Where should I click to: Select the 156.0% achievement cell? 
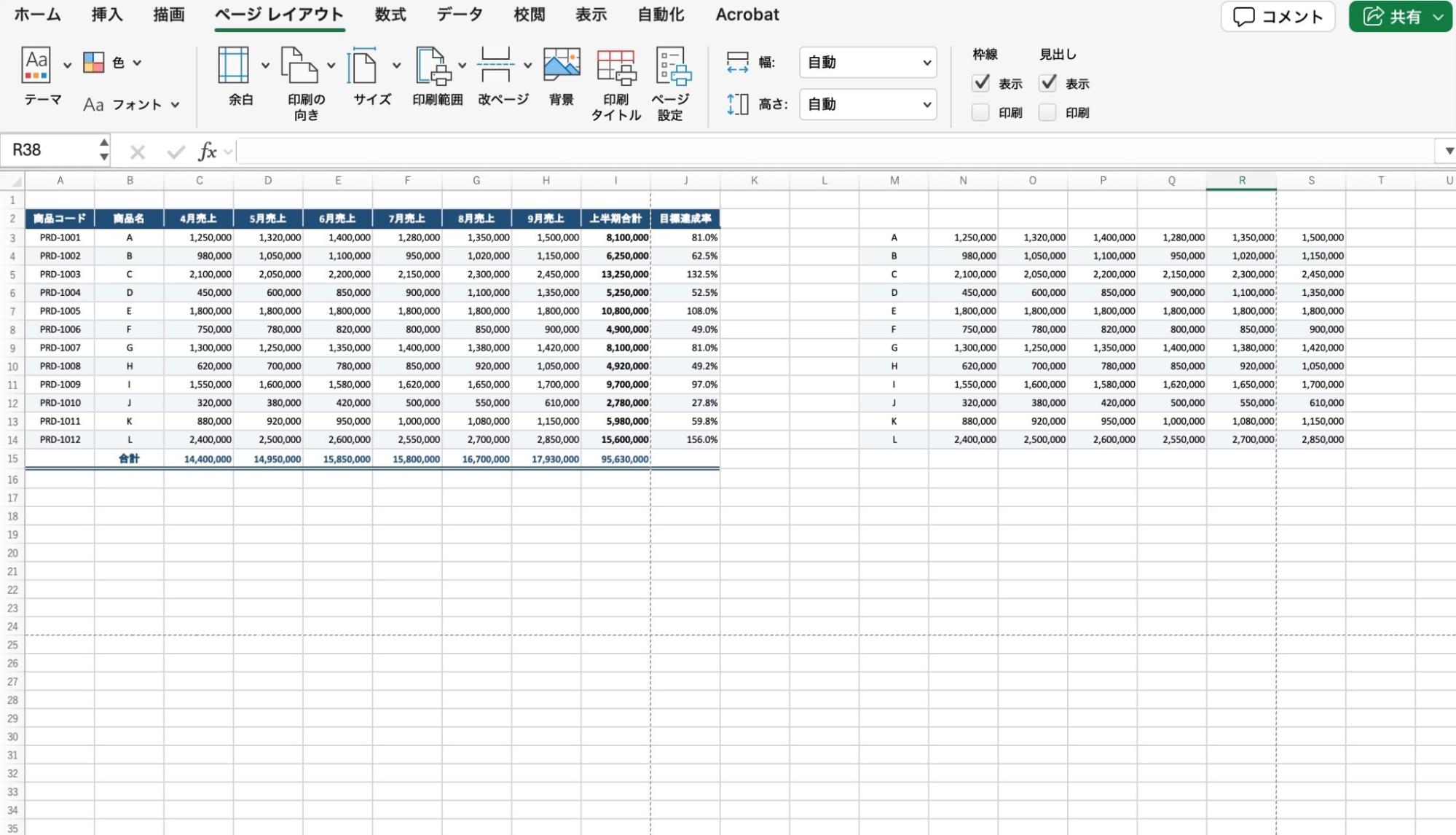pos(685,440)
